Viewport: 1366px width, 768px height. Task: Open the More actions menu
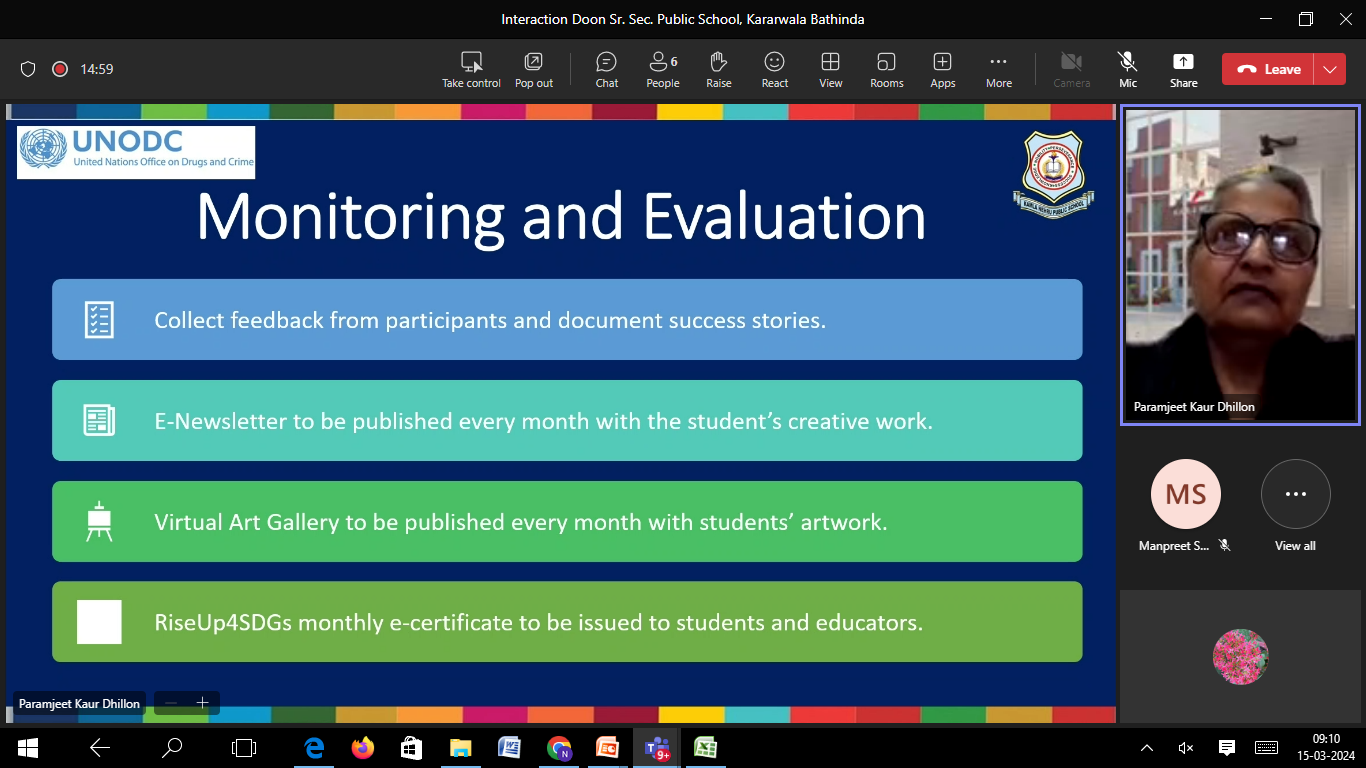point(998,69)
